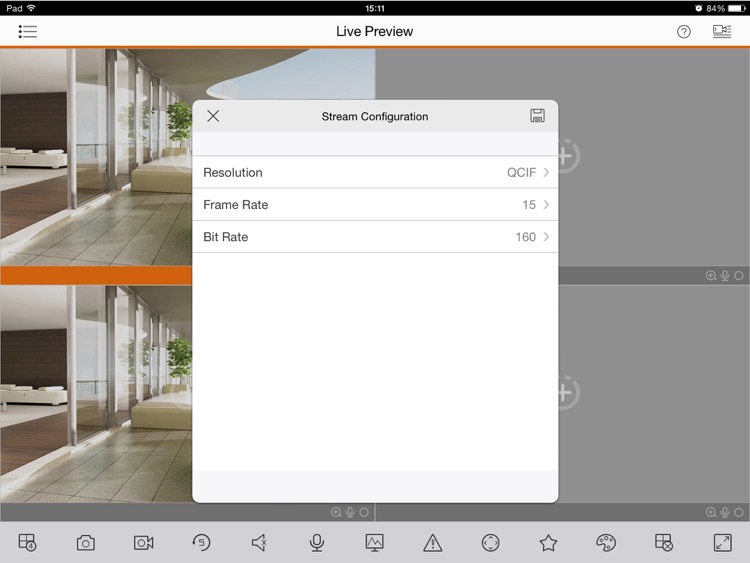The height and width of the screenshot is (563, 750).
Task: Open the device manager camera icon
Action: point(722,32)
